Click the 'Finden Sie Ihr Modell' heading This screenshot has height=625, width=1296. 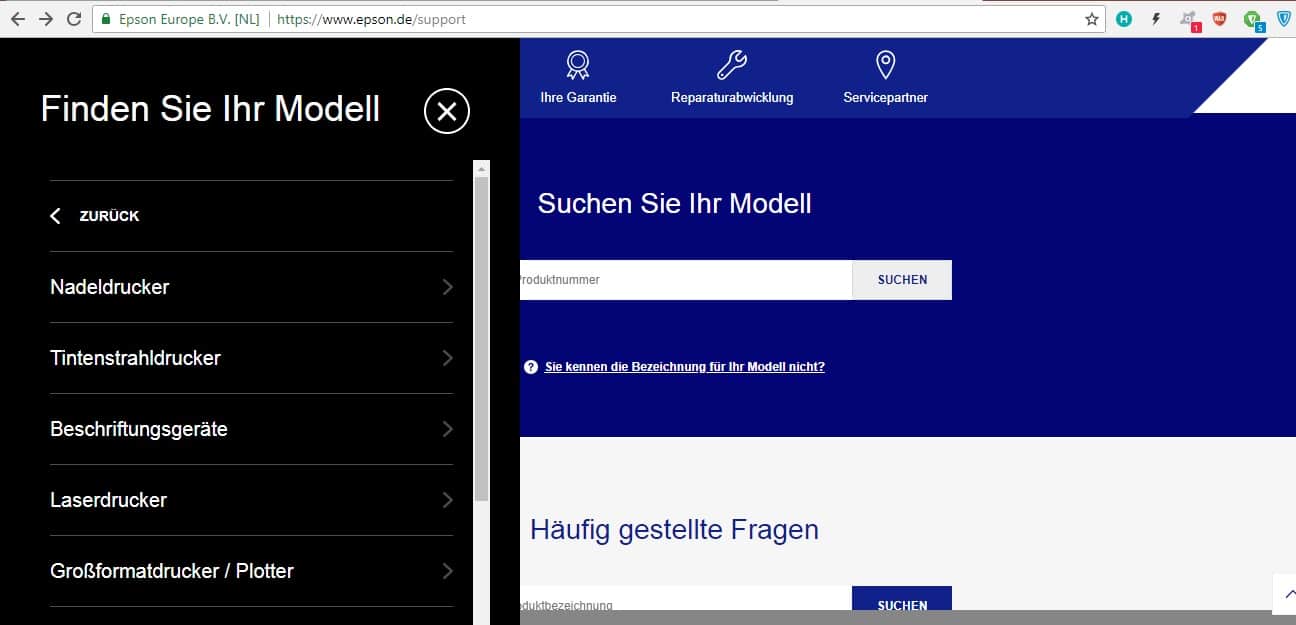[x=210, y=109]
